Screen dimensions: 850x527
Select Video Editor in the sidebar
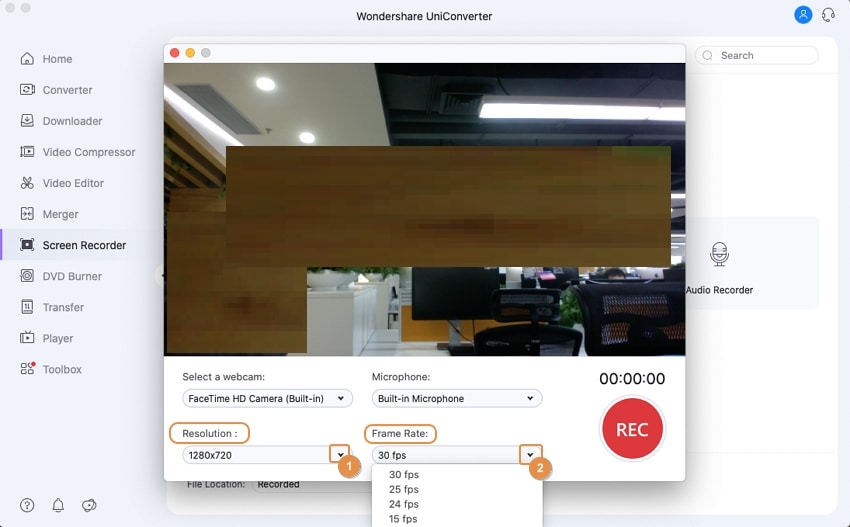[x=73, y=183]
